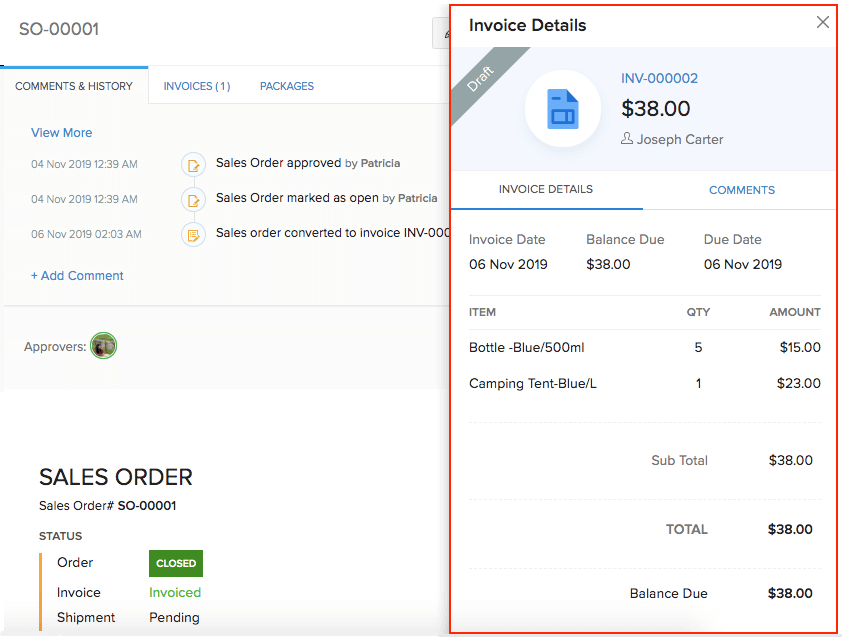Switch to the Comments tab in Invoice Details
The height and width of the screenshot is (637, 842).
tap(742, 189)
